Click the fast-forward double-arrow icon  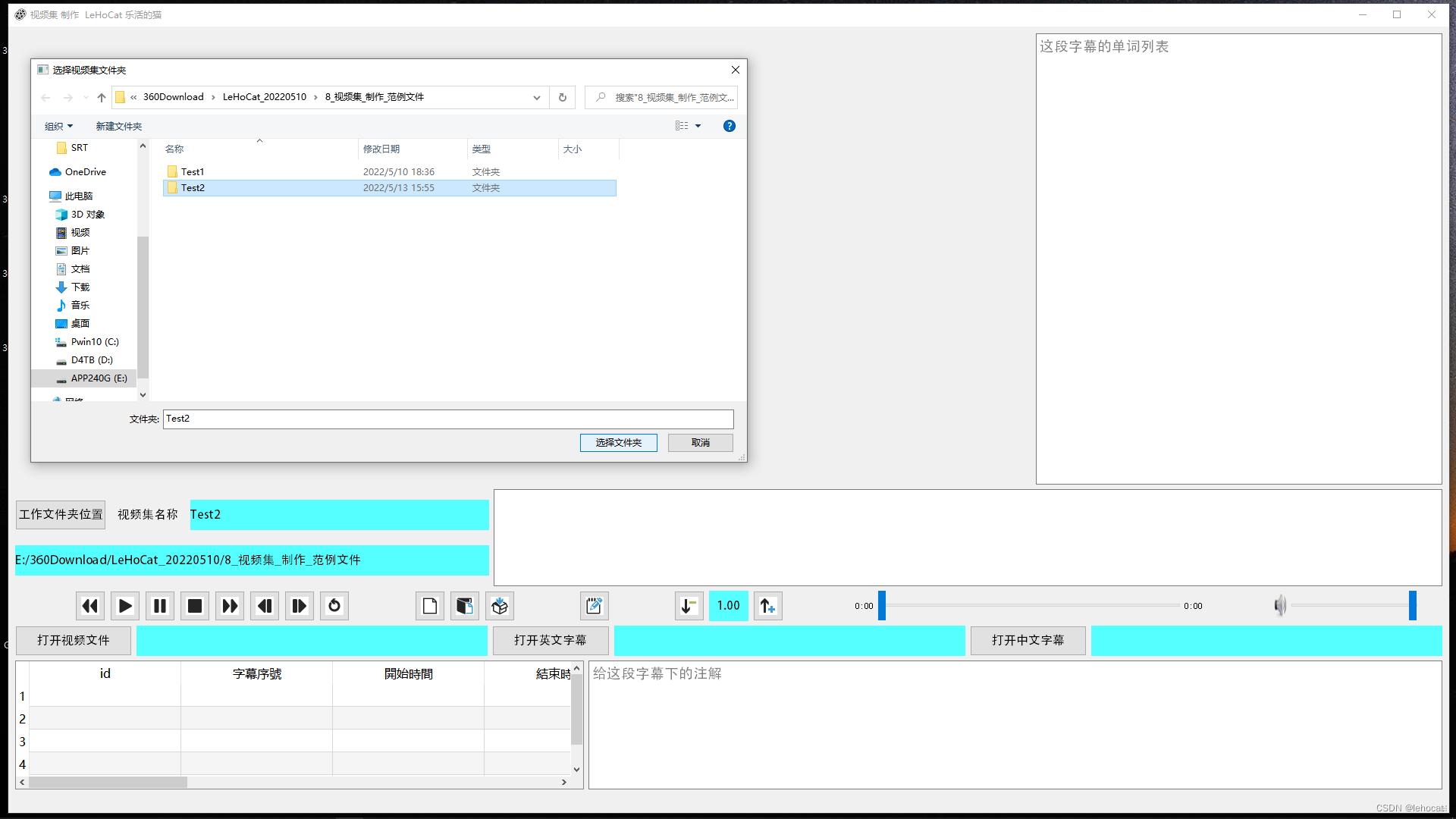230,606
